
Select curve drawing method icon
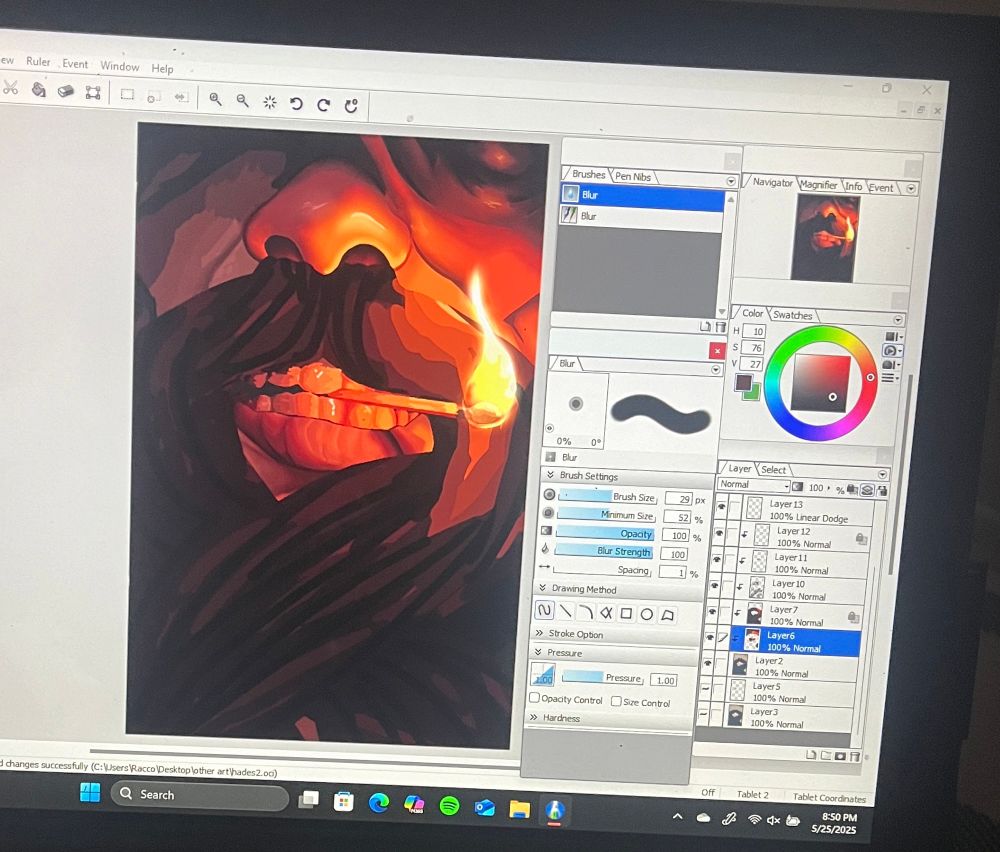coord(585,613)
